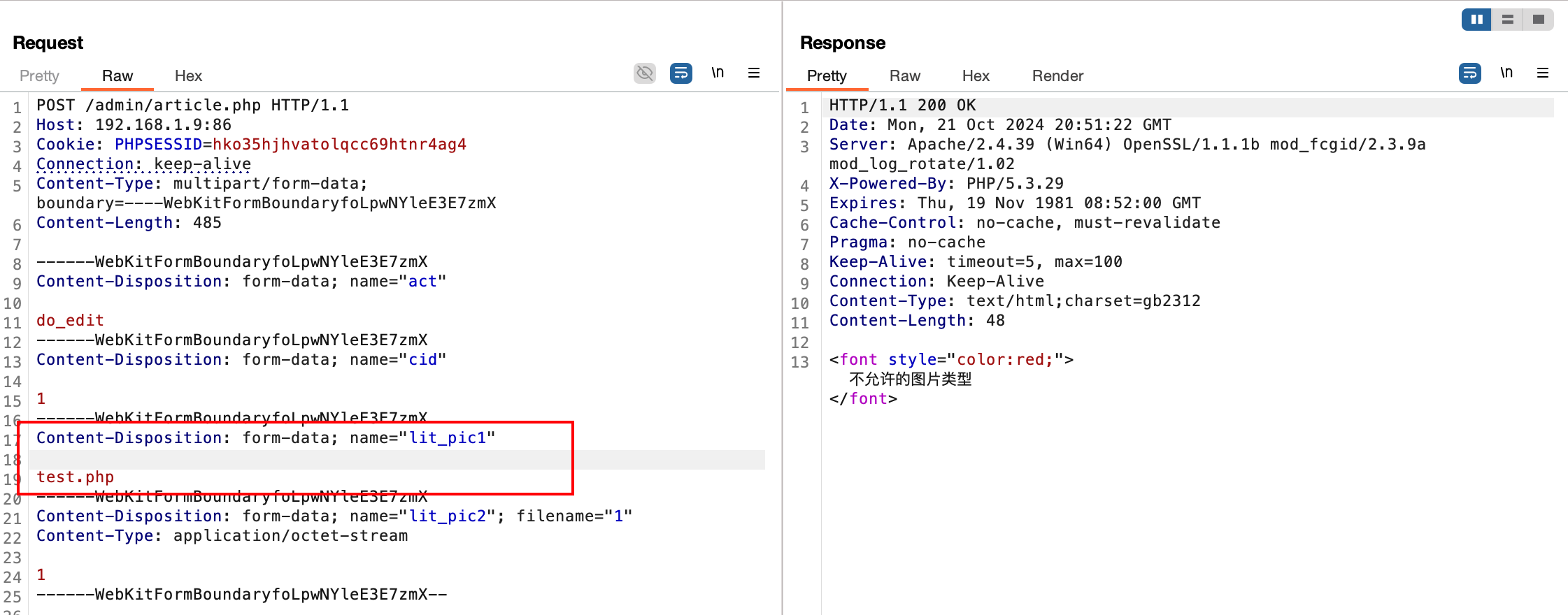Click the Server: Apache/2.4.39 header
Screen dimensions: 1568x615
coord(1127,145)
